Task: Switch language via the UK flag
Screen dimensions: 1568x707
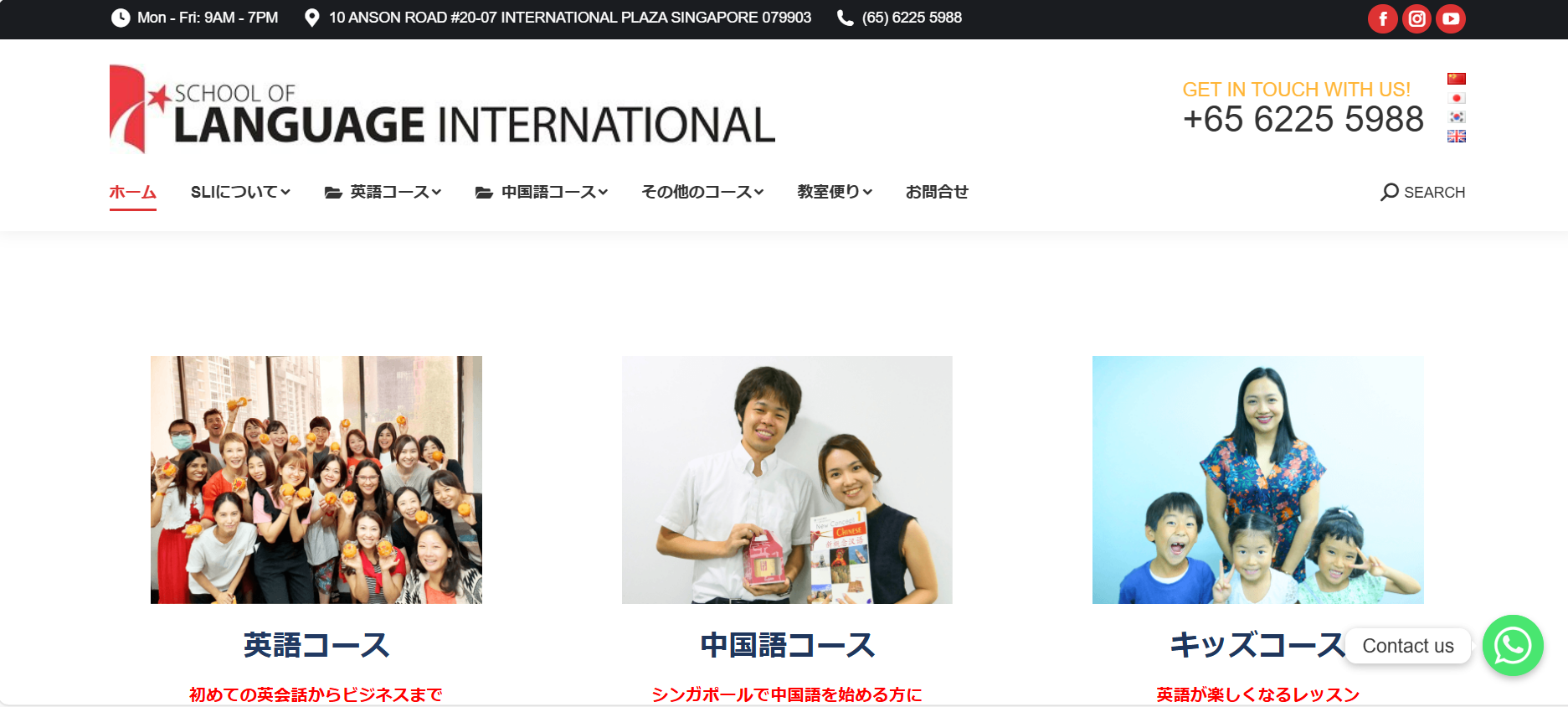Action: 1456,136
